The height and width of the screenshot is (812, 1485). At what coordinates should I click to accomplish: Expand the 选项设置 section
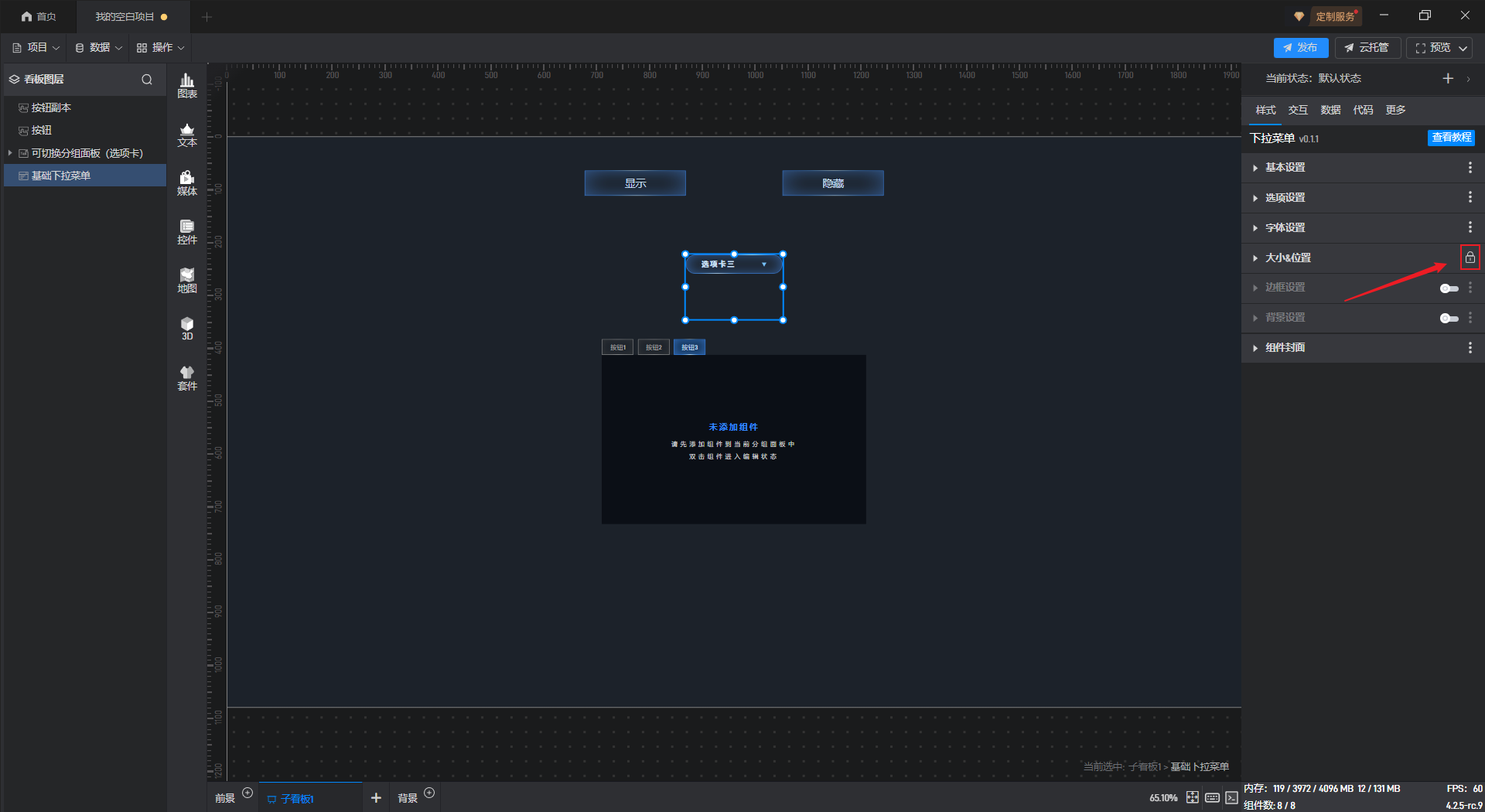click(1285, 198)
